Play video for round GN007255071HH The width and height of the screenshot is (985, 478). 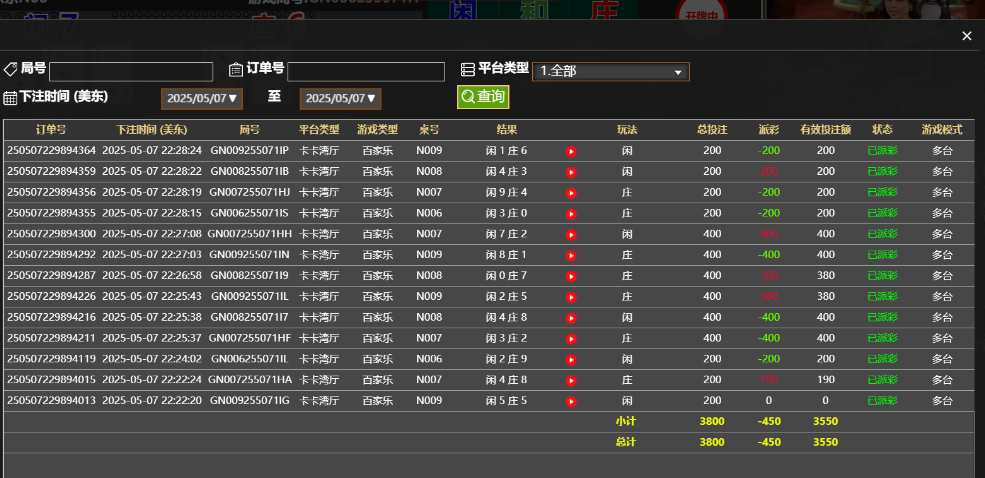pyautogui.click(x=571, y=234)
